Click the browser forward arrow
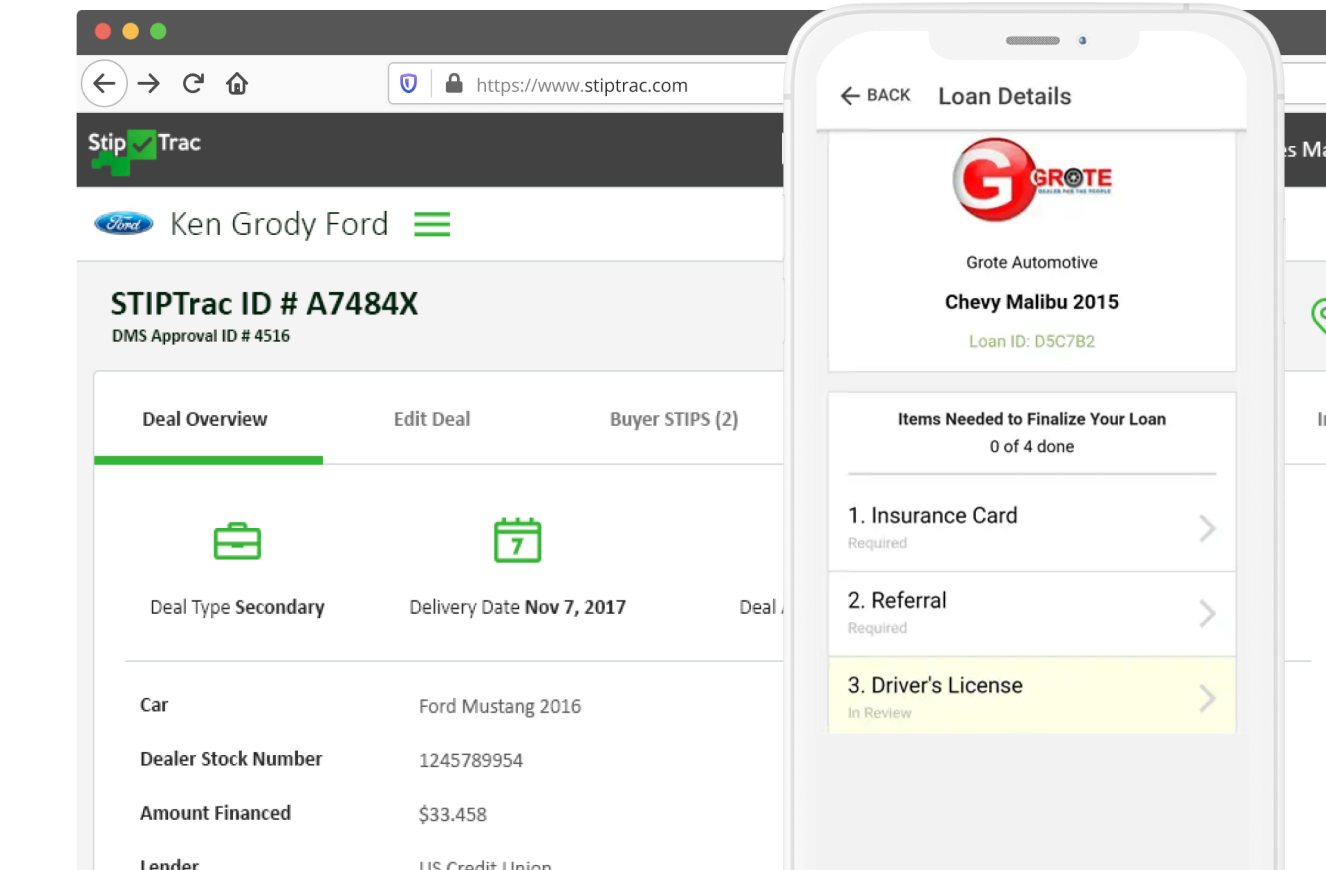The image size is (1326, 870). pyautogui.click(x=149, y=84)
